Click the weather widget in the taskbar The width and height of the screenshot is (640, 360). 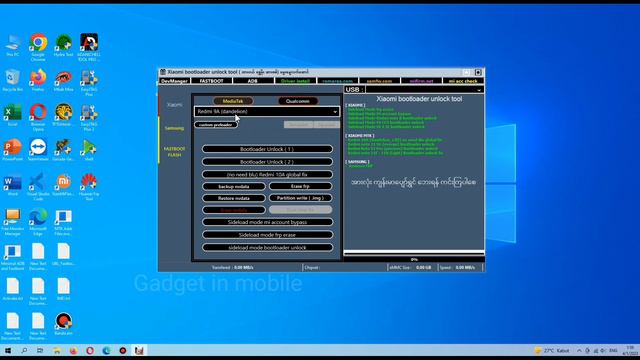point(552,351)
